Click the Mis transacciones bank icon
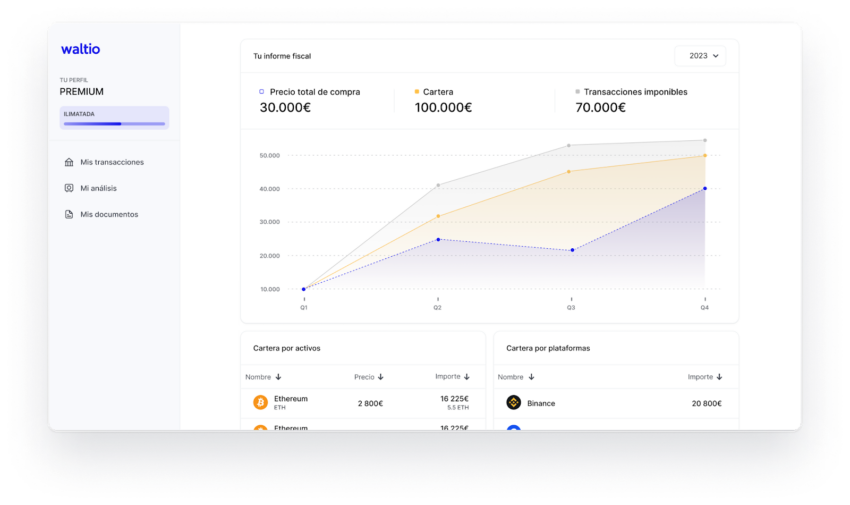Viewport: 850px width, 505px height. (68, 162)
